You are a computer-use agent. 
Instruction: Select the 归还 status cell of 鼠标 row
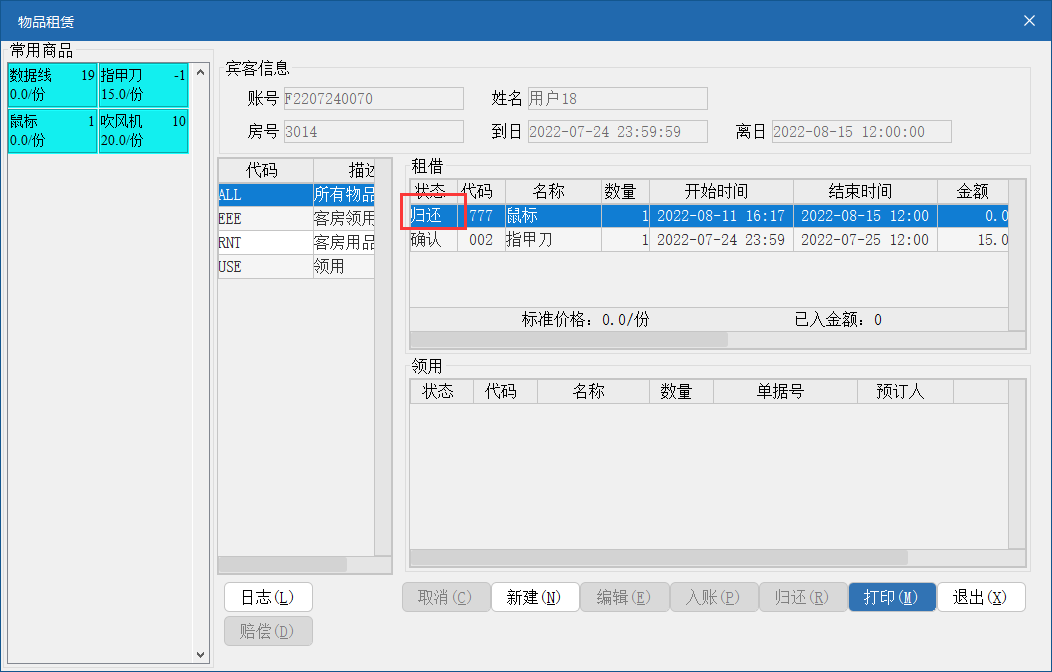click(433, 216)
